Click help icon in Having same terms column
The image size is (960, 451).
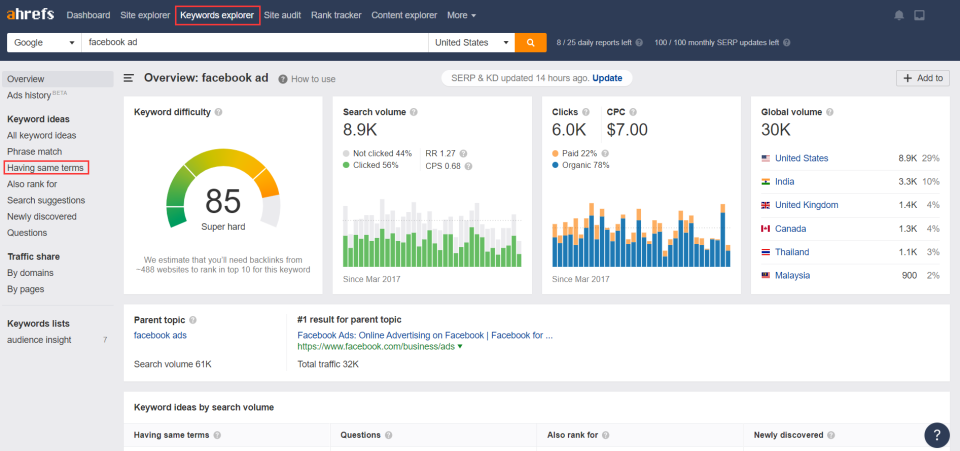click(x=217, y=436)
